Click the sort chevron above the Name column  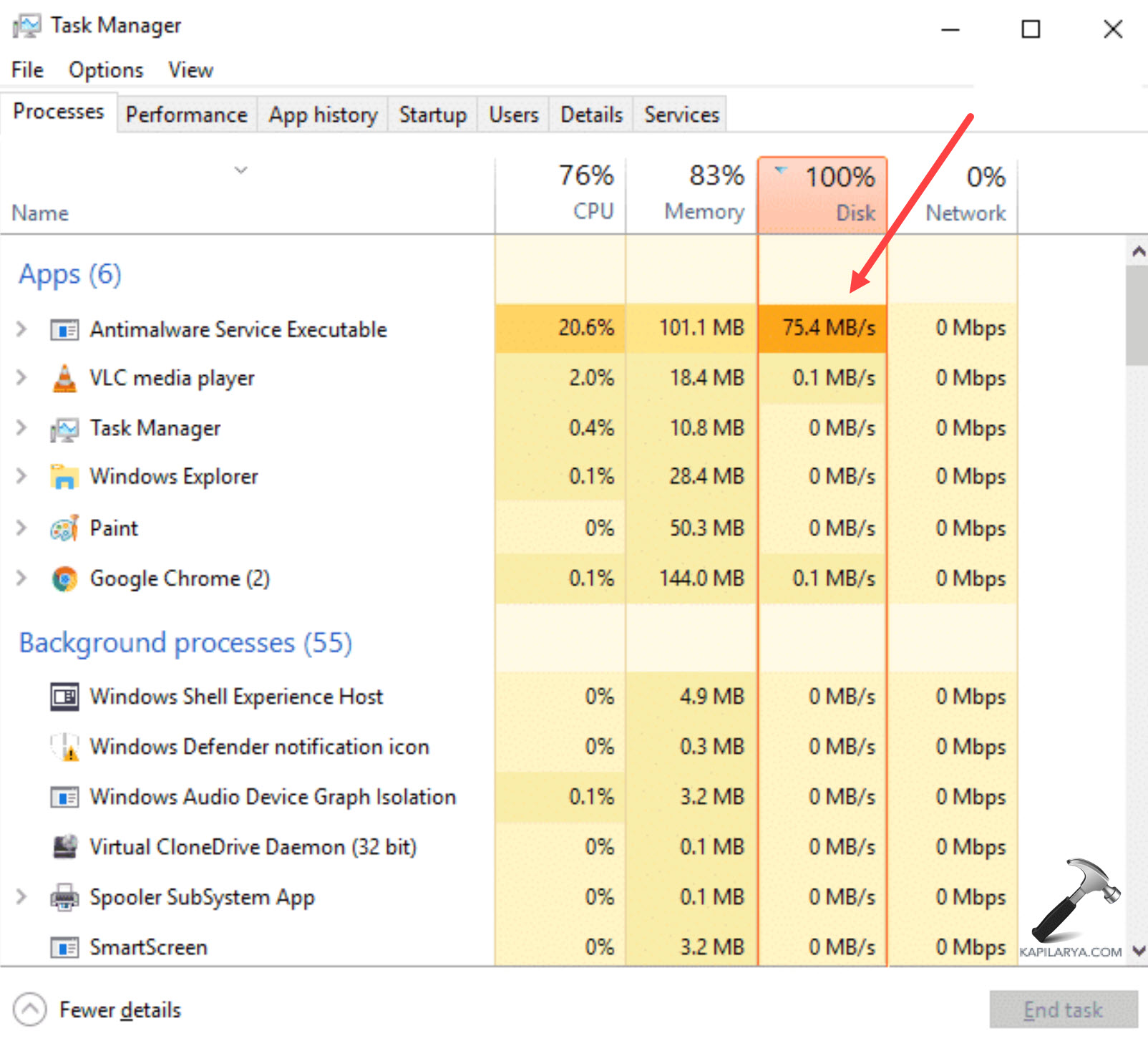(x=241, y=170)
